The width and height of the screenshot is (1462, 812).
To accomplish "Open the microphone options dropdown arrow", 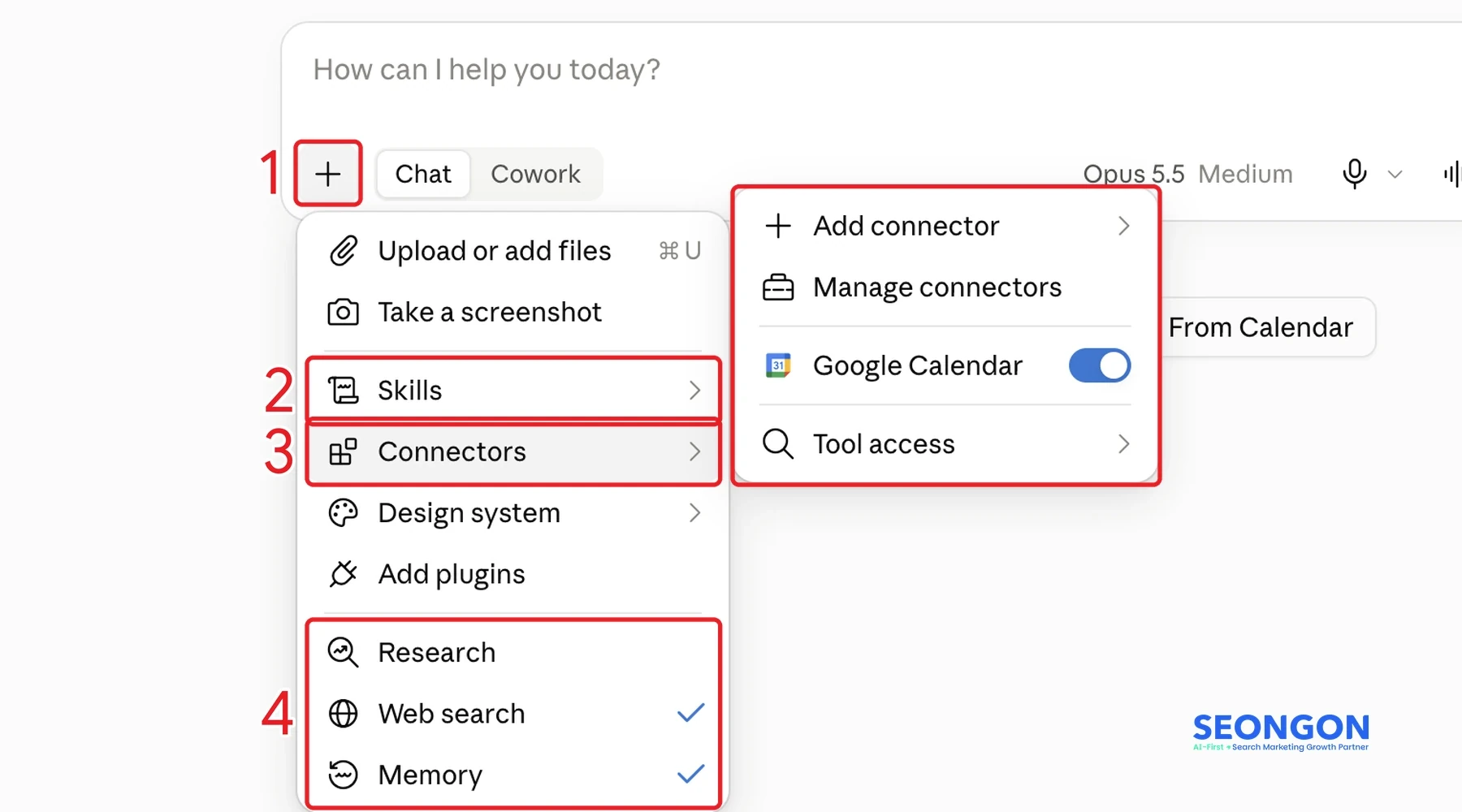I will click(1395, 175).
